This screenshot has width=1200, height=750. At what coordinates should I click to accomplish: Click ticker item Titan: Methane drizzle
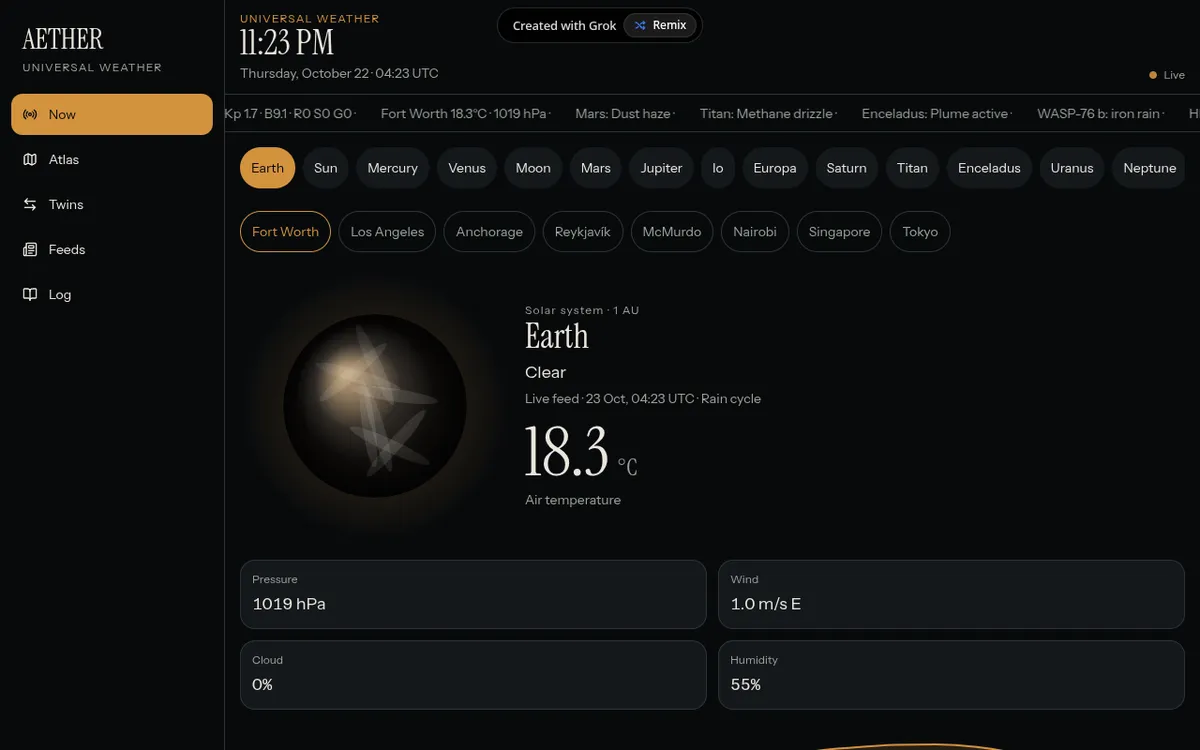[x=766, y=114]
